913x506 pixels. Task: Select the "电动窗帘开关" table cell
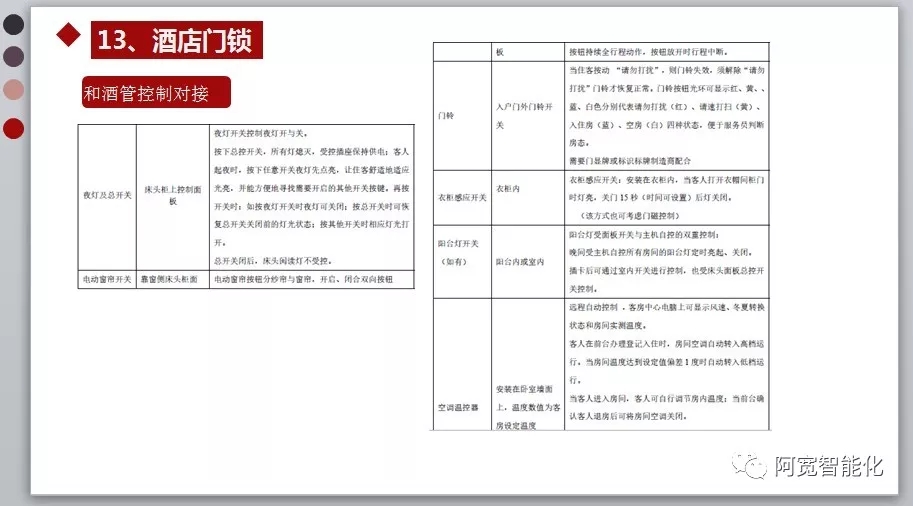tap(105, 281)
